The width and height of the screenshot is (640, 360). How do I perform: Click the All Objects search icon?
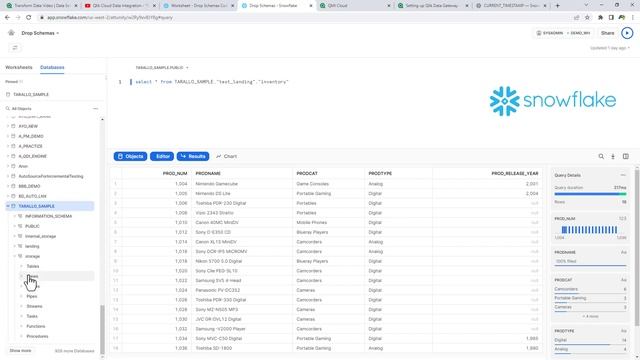(x=8, y=109)
